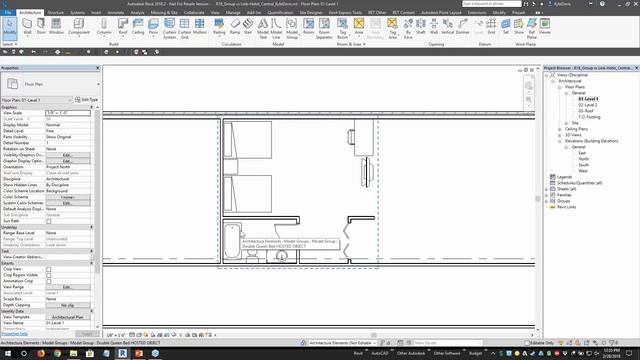Viewport: 640px width, 360px height.
Task: Choose the Component tool
Action: (x=79, y=27)
